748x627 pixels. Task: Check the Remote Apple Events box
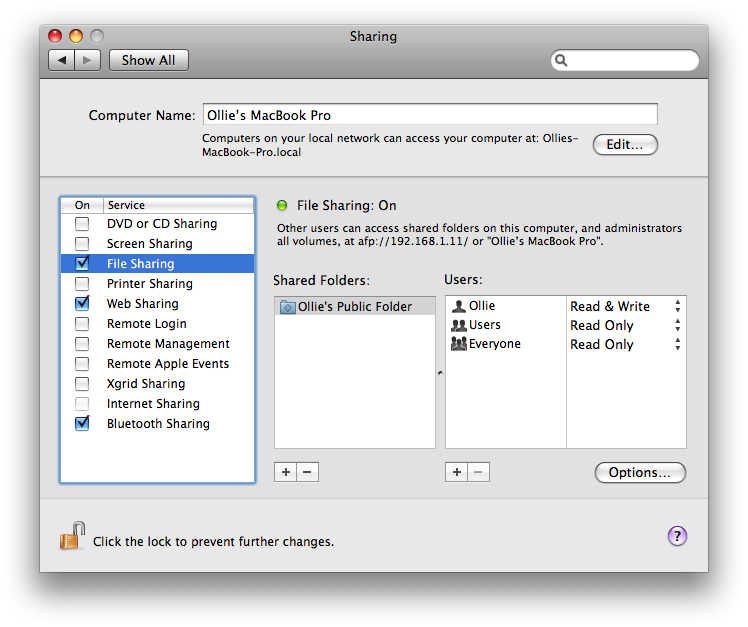click(82, 364)
